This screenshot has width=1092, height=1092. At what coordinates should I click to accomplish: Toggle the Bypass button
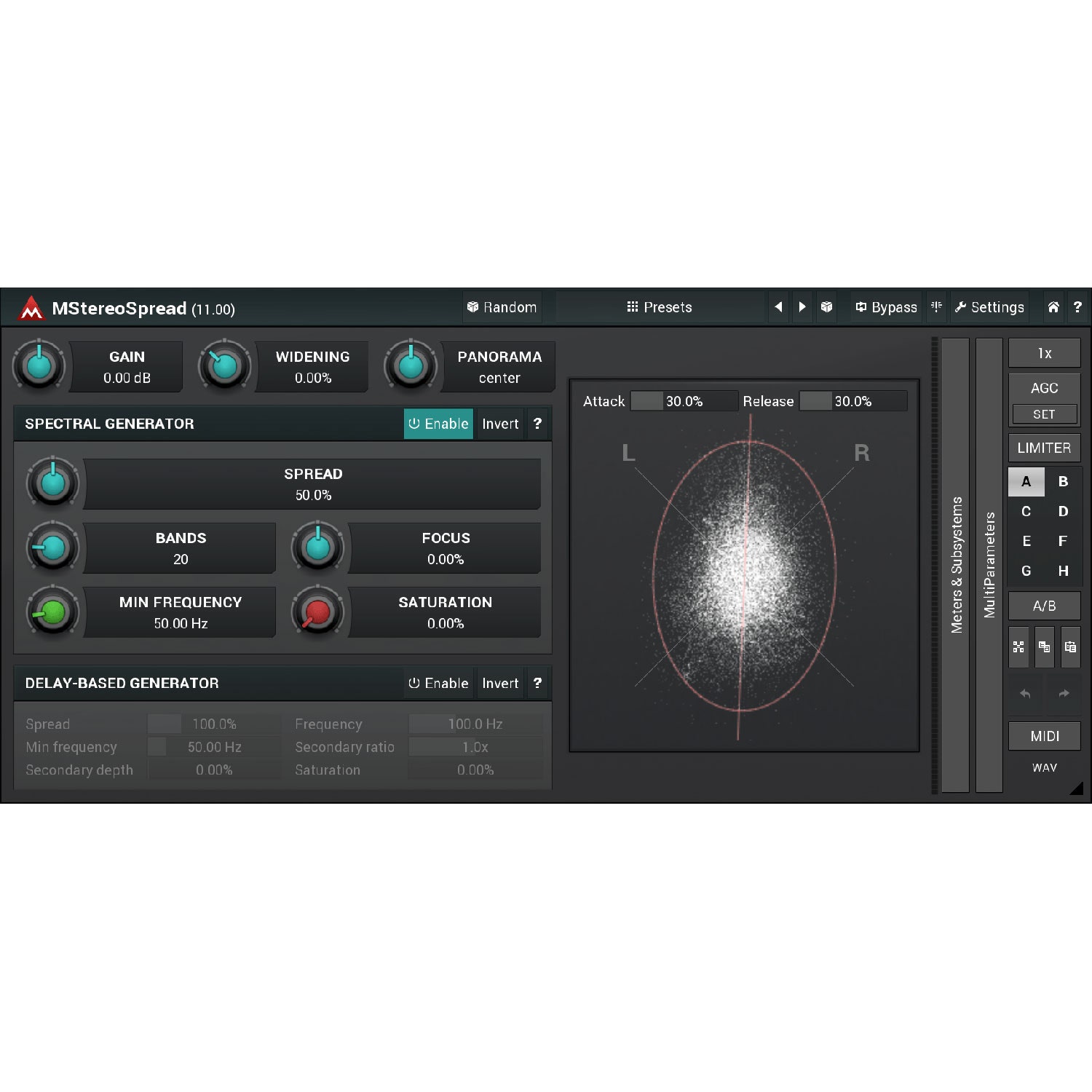click(x=886, y=307)
